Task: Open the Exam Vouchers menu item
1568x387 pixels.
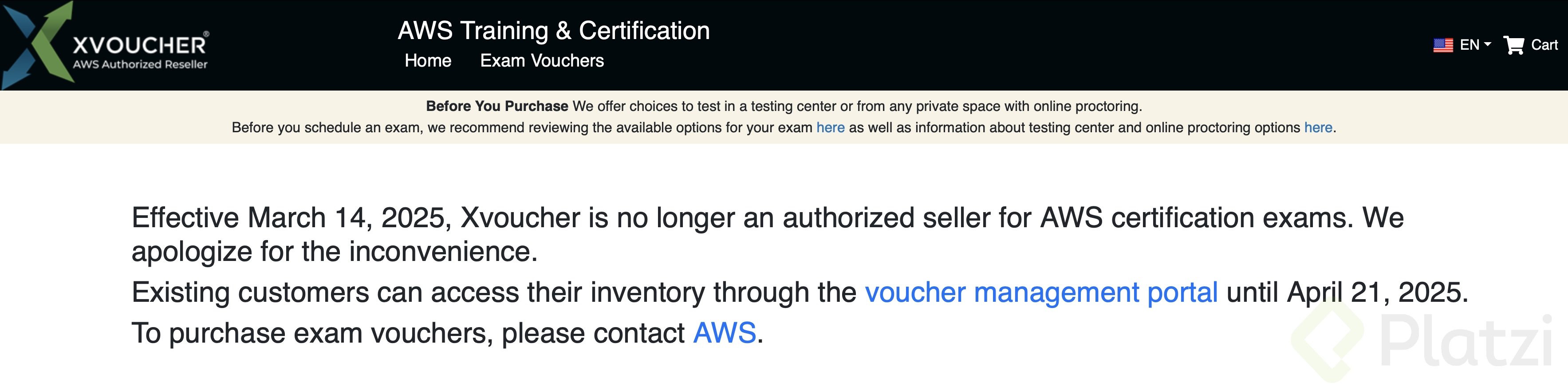Action: tap(542, 61)
